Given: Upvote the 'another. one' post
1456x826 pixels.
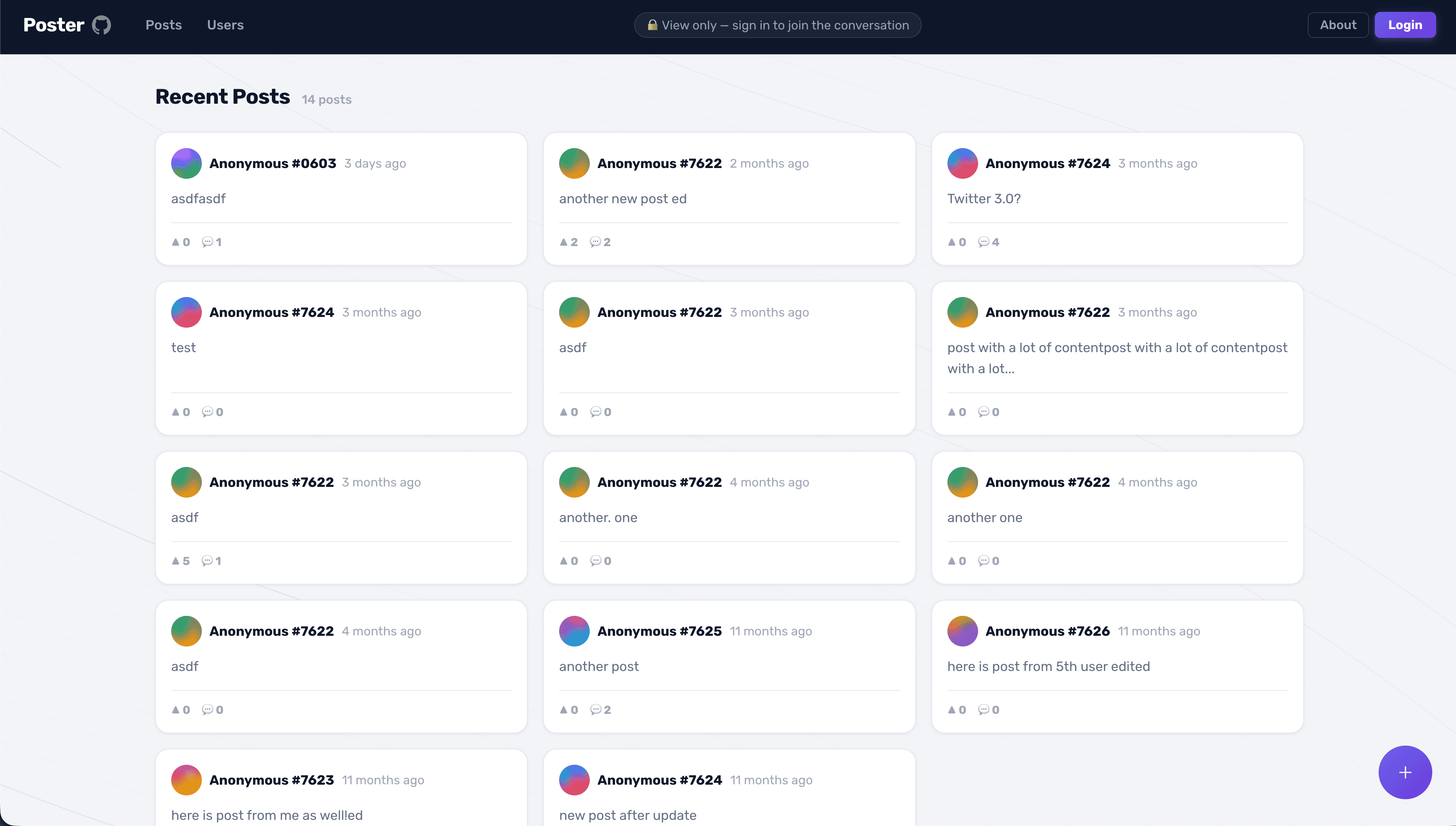Looking at the screenshot, I should [x=569, y=561].
